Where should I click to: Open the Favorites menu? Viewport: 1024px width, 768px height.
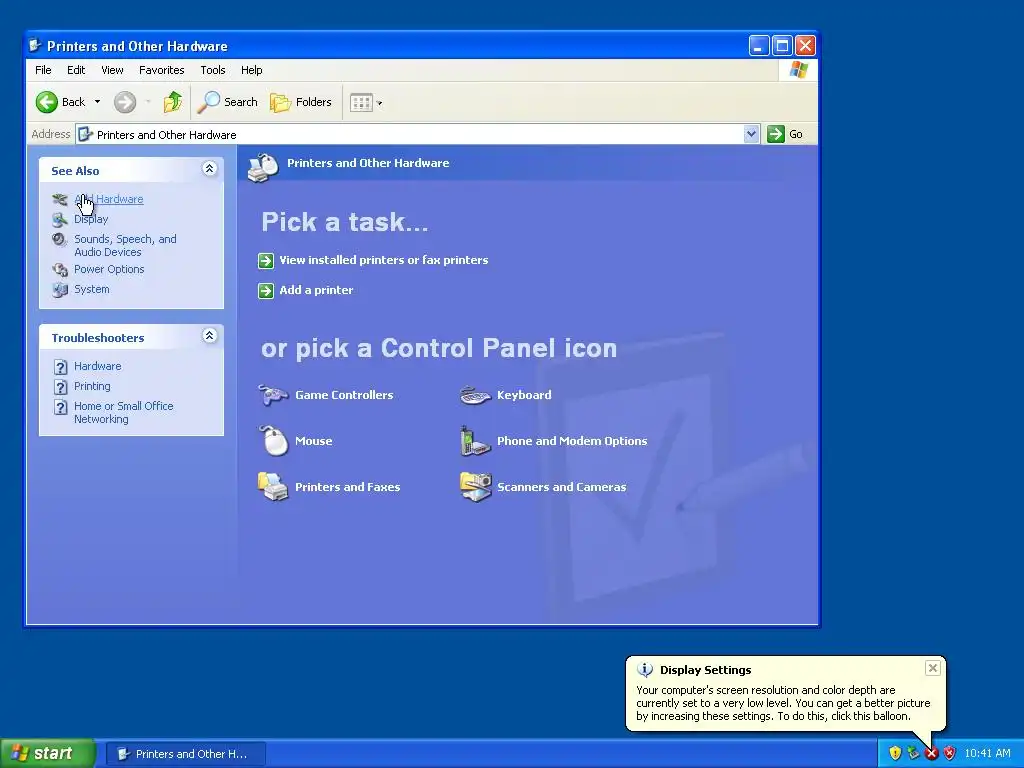[x=161, y=70]
